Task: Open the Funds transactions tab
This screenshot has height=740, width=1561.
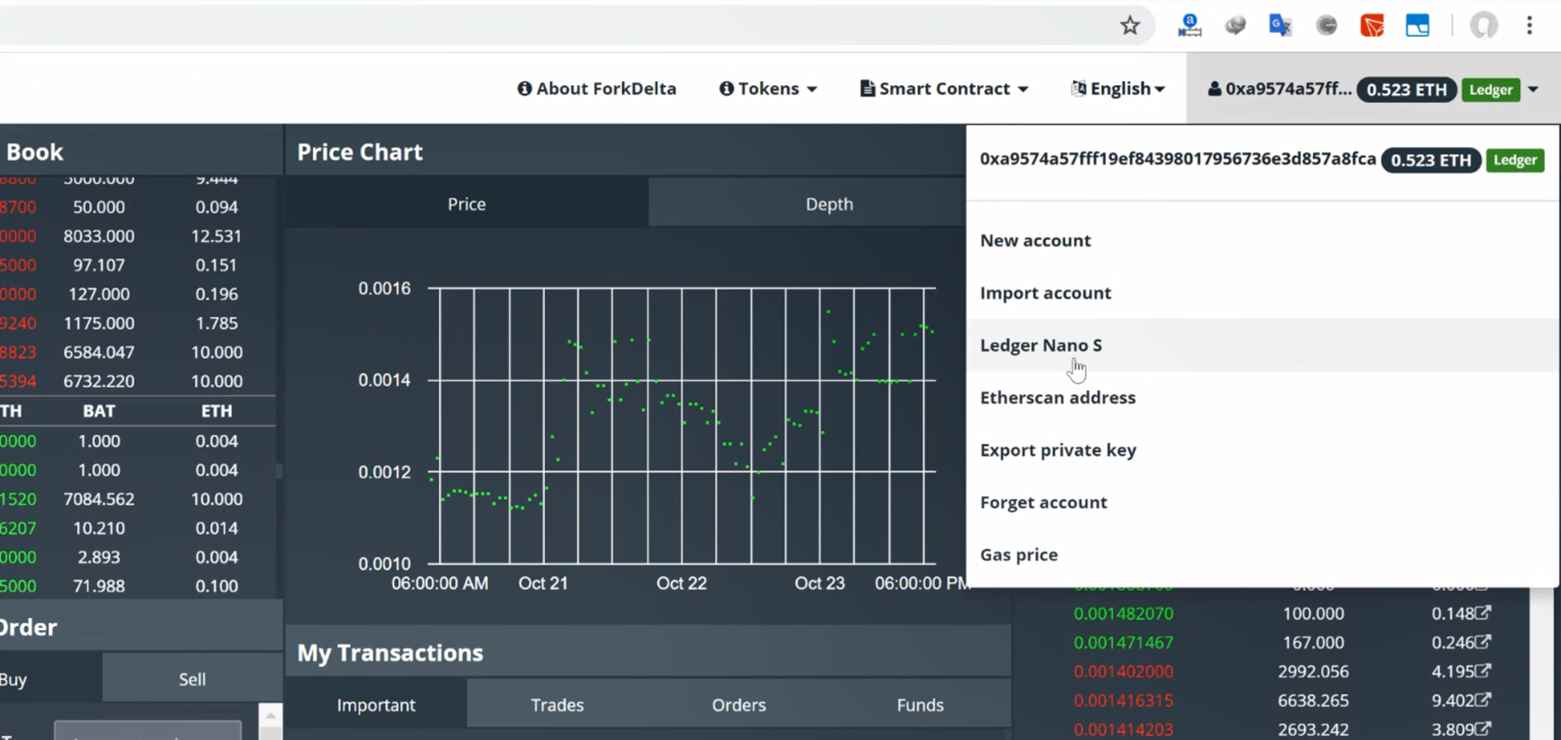Action: (x=920, y=704)
